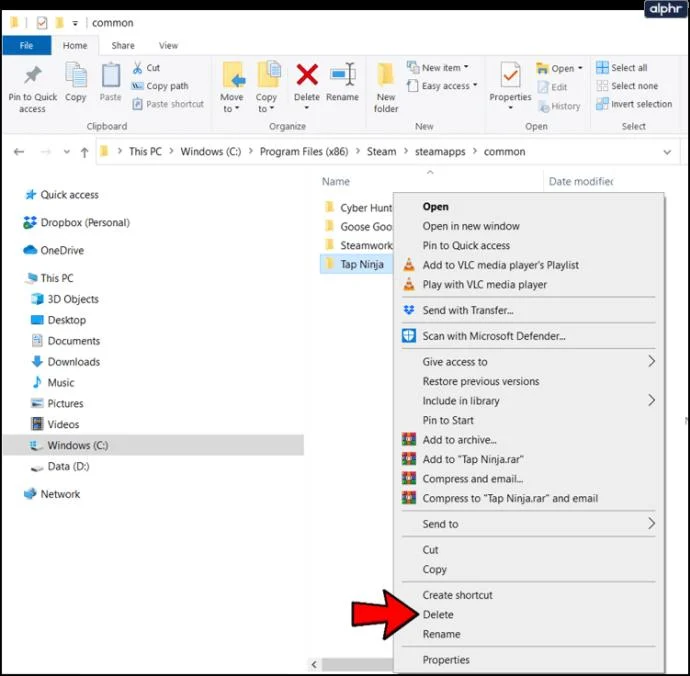This screenshot has width=690, height=676.
Task: Switch to the Share tab
Action: coord(123,45)
